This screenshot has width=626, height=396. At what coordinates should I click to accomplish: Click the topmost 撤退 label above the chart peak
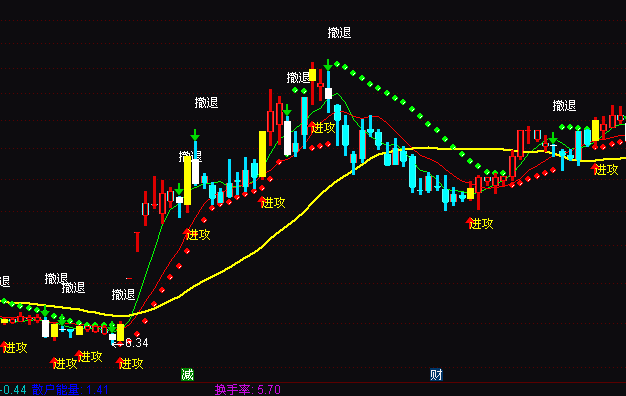[339, 33]
